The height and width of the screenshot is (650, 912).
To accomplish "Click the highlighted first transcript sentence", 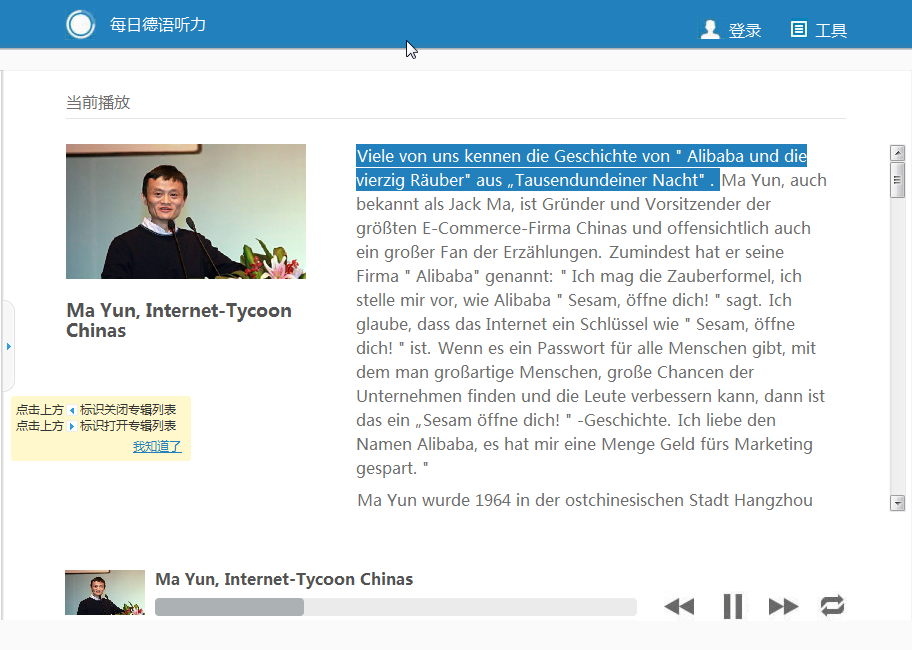I will click(582, 167).
